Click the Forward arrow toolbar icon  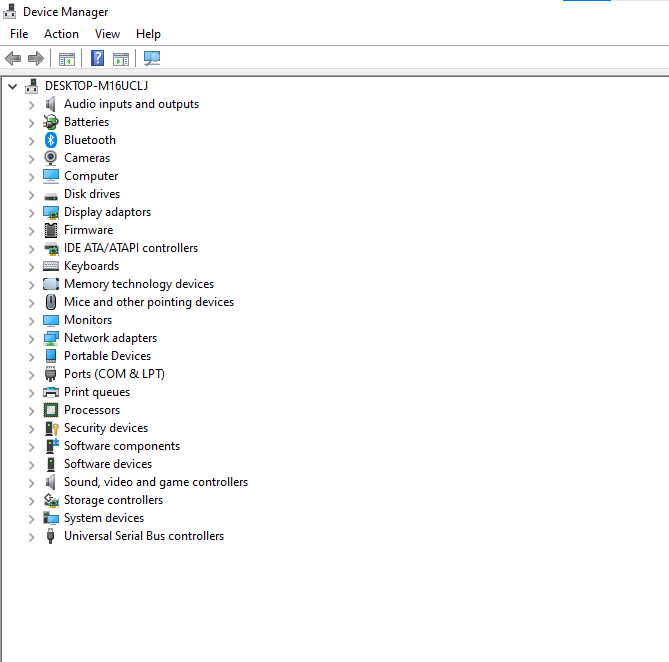click(x=36, y=59)
